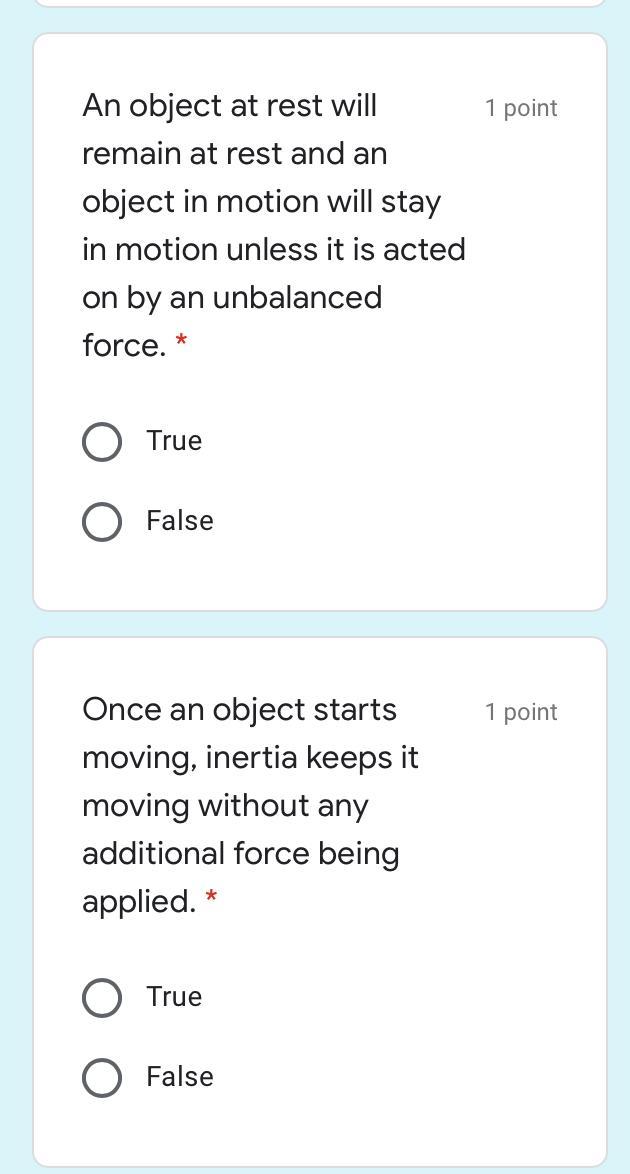
Task: Click the "True" label text under inertia question
Action: pos(174,997)
